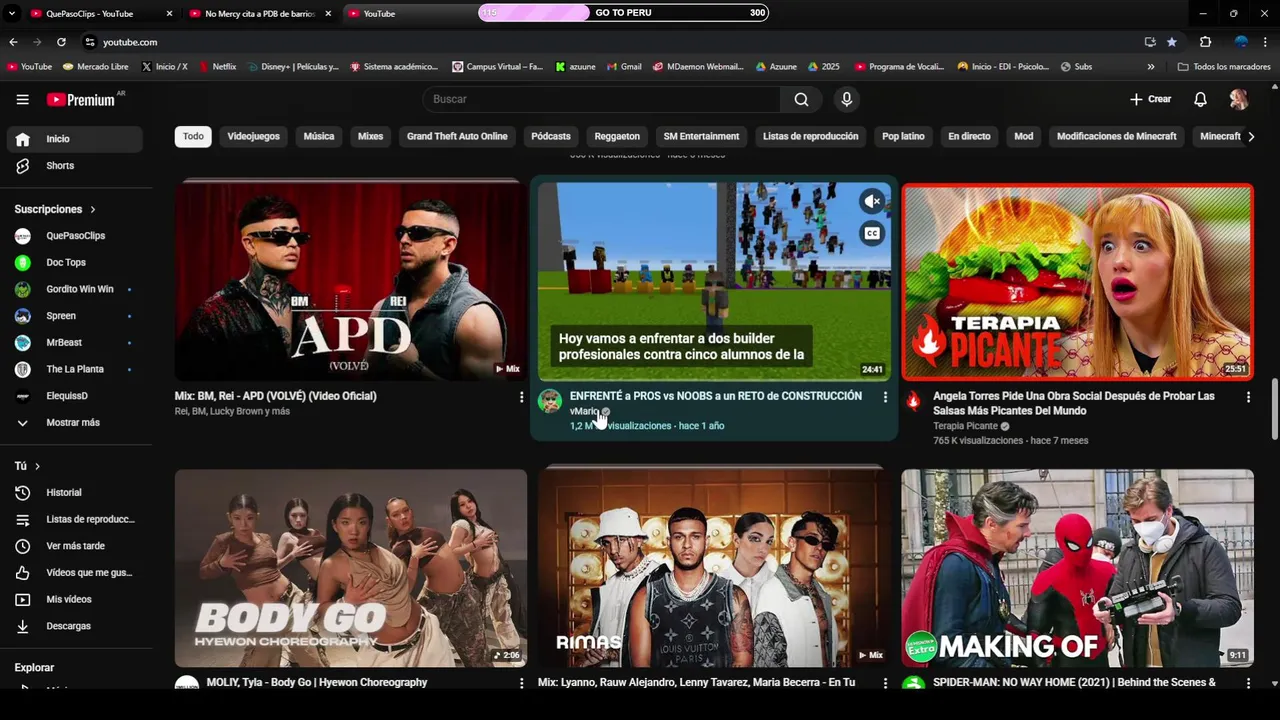Open Spider-Man Making Of thumbnail
This screenshot has width=1280, height=720.
[1077, 568]
